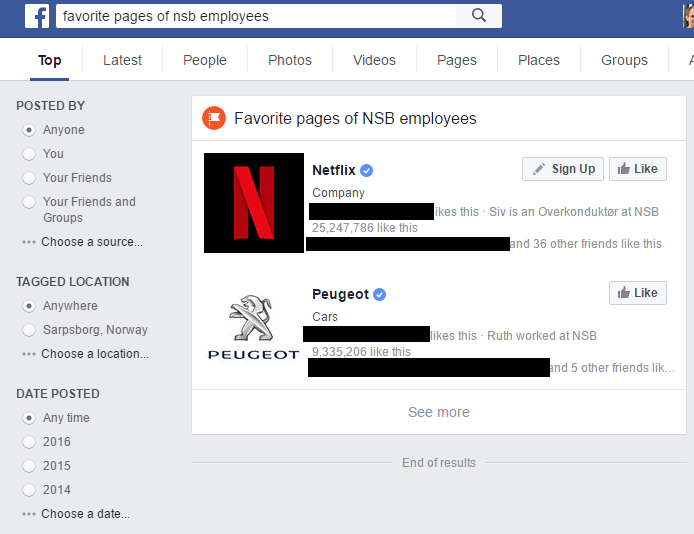Open the Netflix logo thumbnail
694x534 pixels.
254,203
